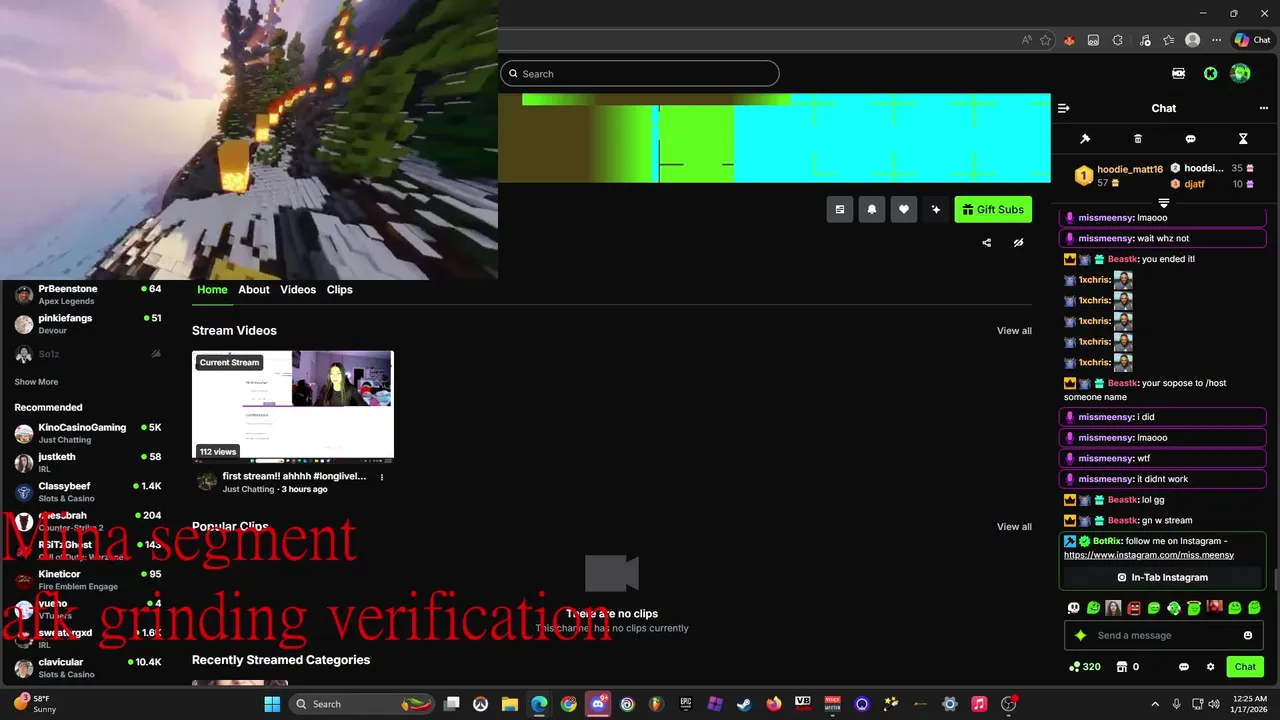Viewport: 1280px width, 720px height.
Task: Collapse the chat panel with the arrow icon
Action: pyautogui.click(x=1064, y=108)
